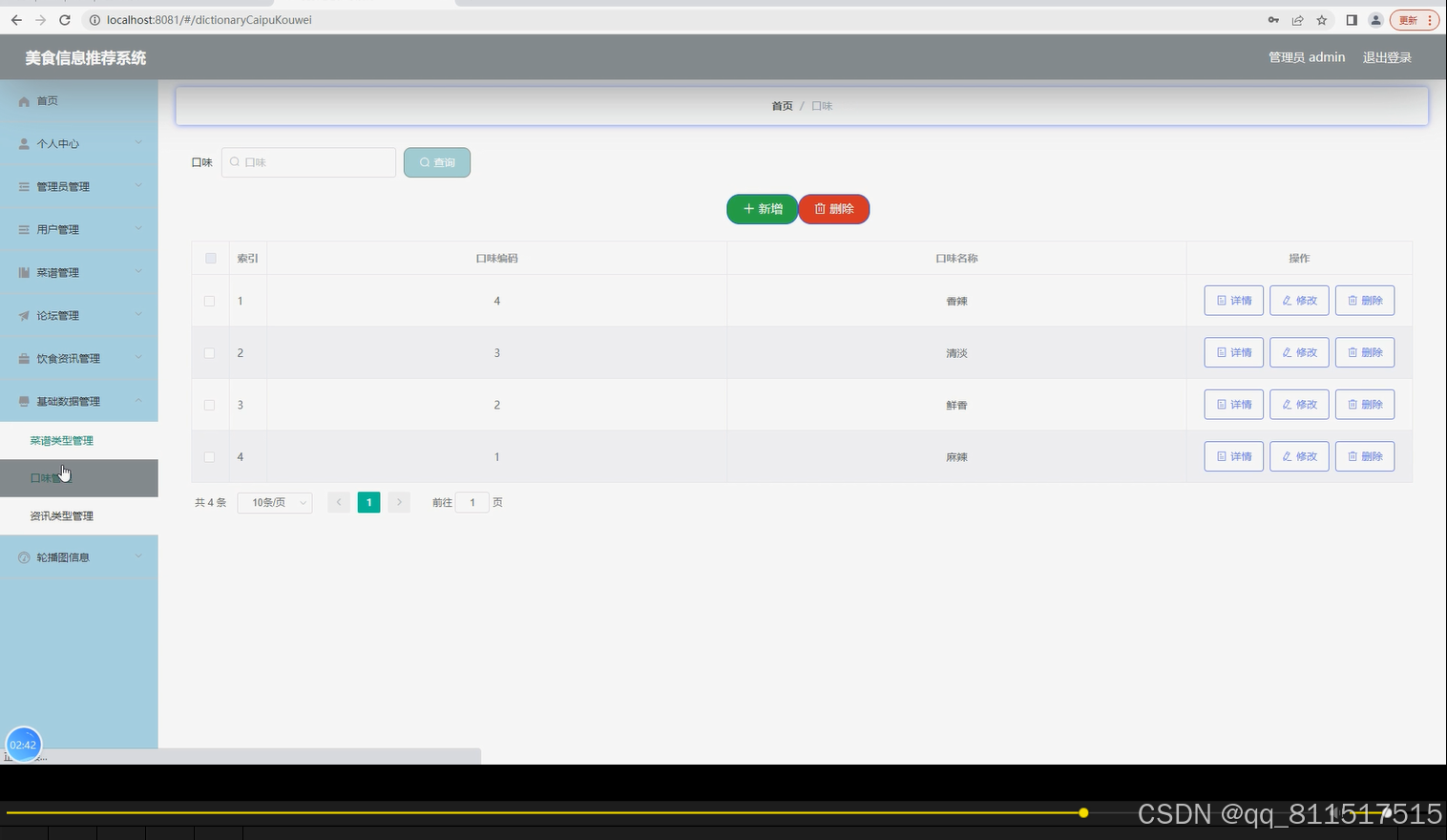The width and height of the screenshot is (1447, 840).
Task: Expand the 个人中心 menu chevron
Action: click(138, 143)
